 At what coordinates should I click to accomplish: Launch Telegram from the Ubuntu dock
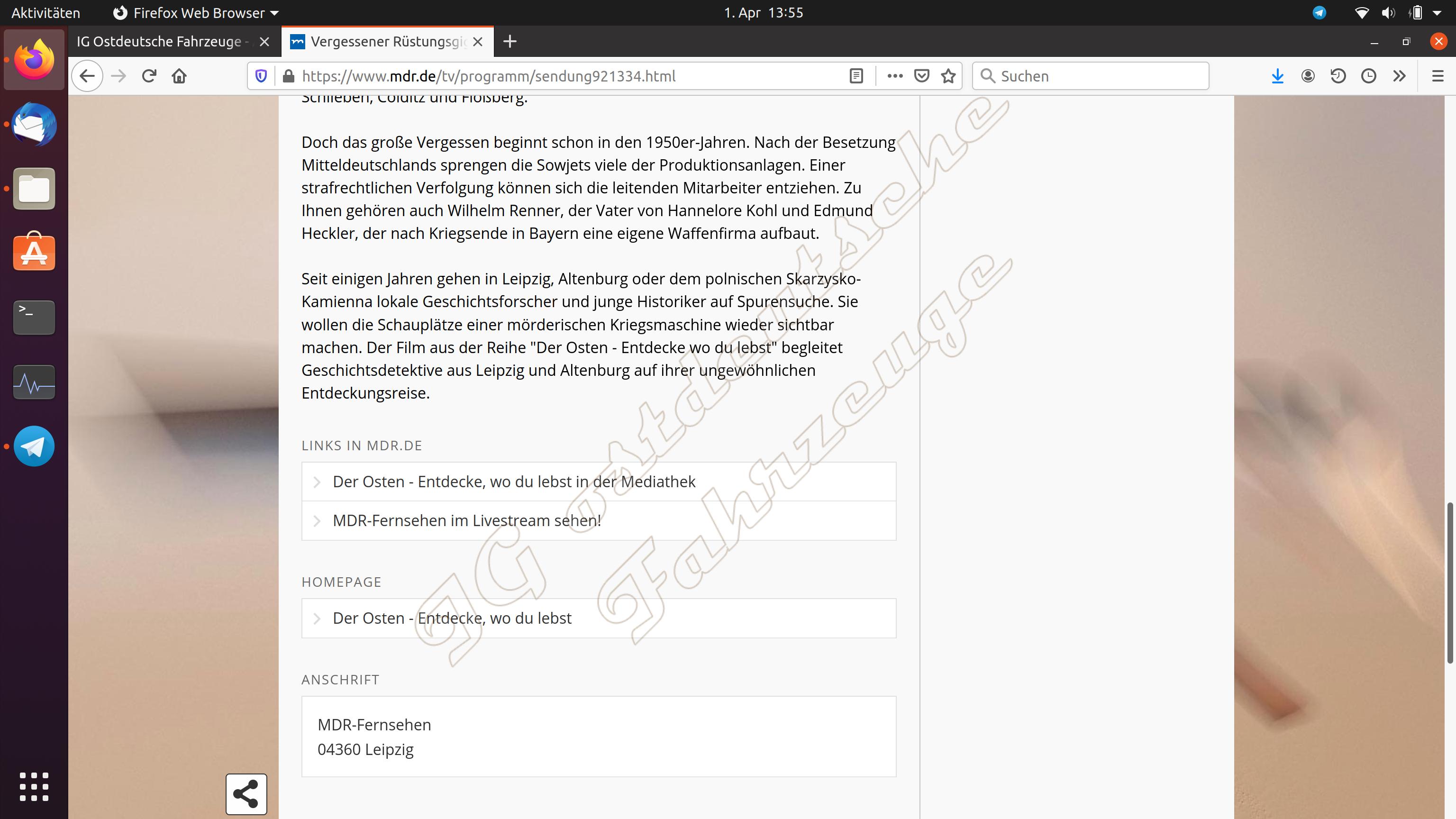coord(34,446)
